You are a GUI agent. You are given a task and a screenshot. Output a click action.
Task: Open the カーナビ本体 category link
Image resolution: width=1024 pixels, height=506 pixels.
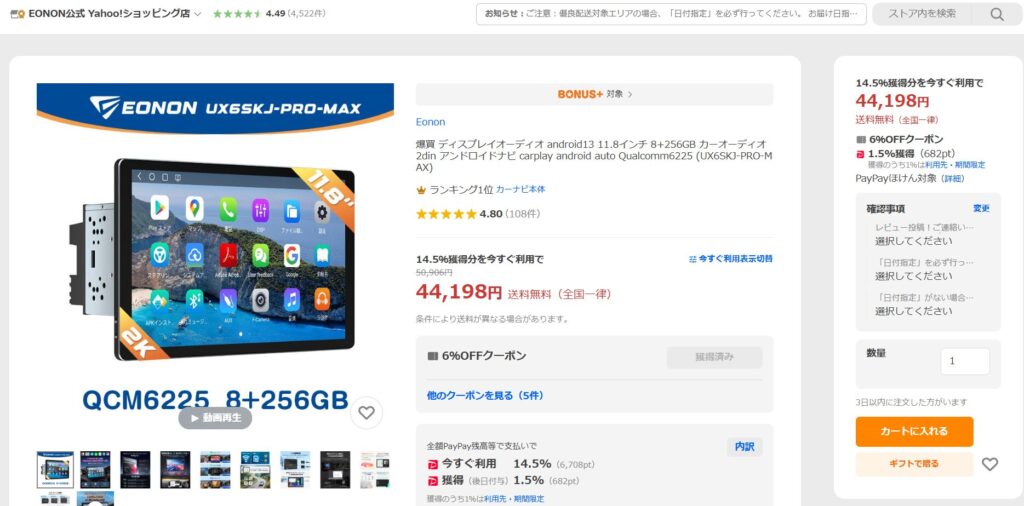coord(520,189)
